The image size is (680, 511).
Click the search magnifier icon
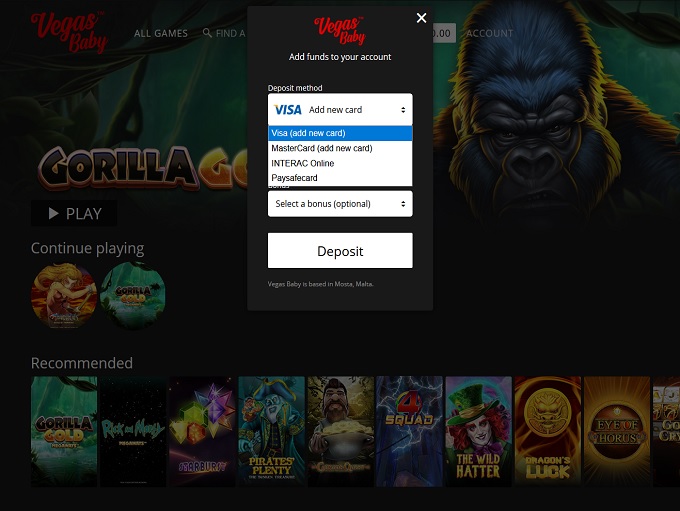(x=207, y=33)
